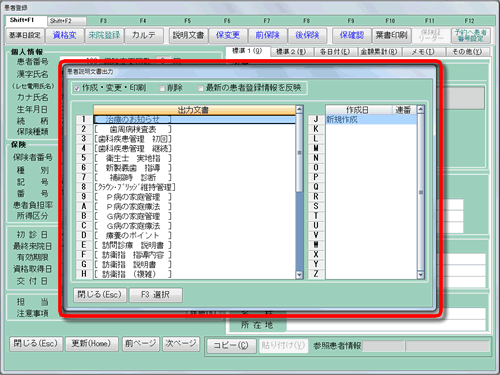
Task: Click the 作成日 list scroll-down arrow
Action: 421,275
